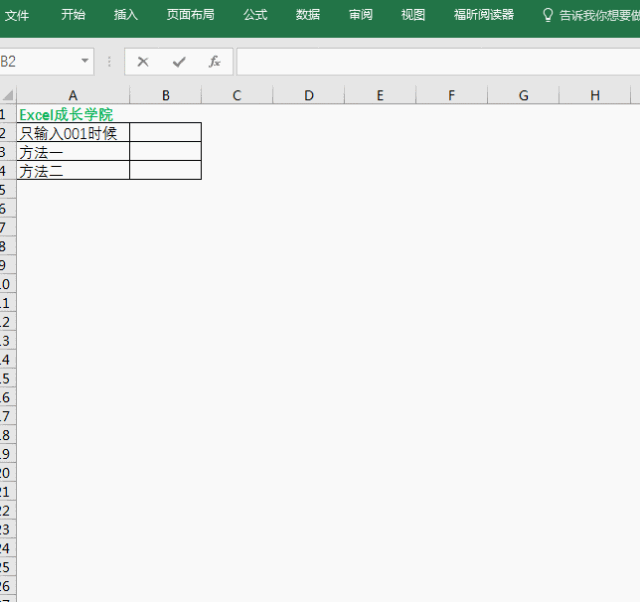The width and height of the screenshot is (640, 602).
Task: Click the 告诉我你想要做 search box
Action: point(599,15)
